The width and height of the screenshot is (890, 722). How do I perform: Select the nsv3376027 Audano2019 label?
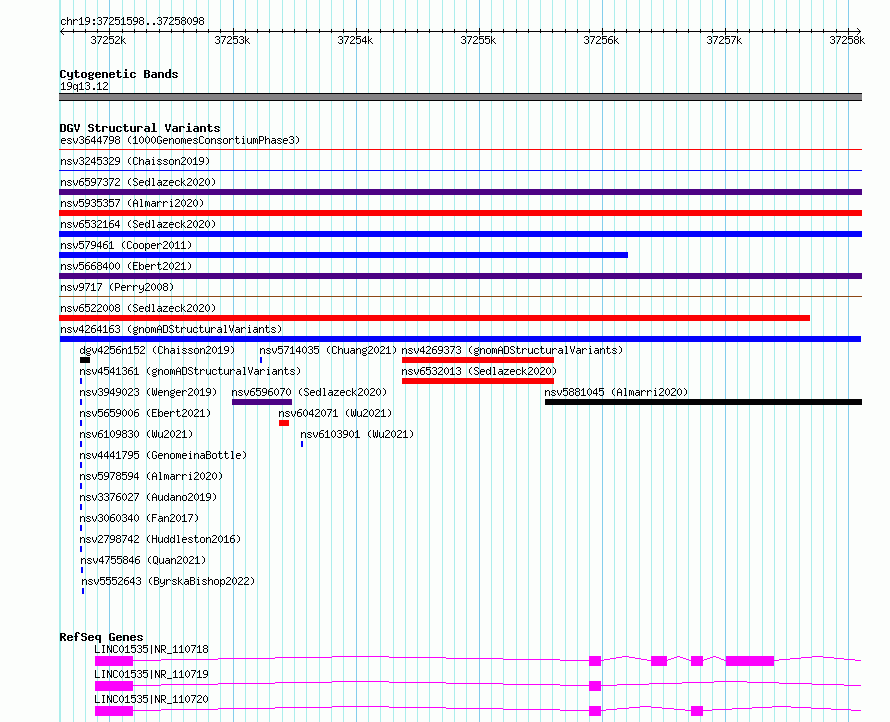click(x=148, y=497)
